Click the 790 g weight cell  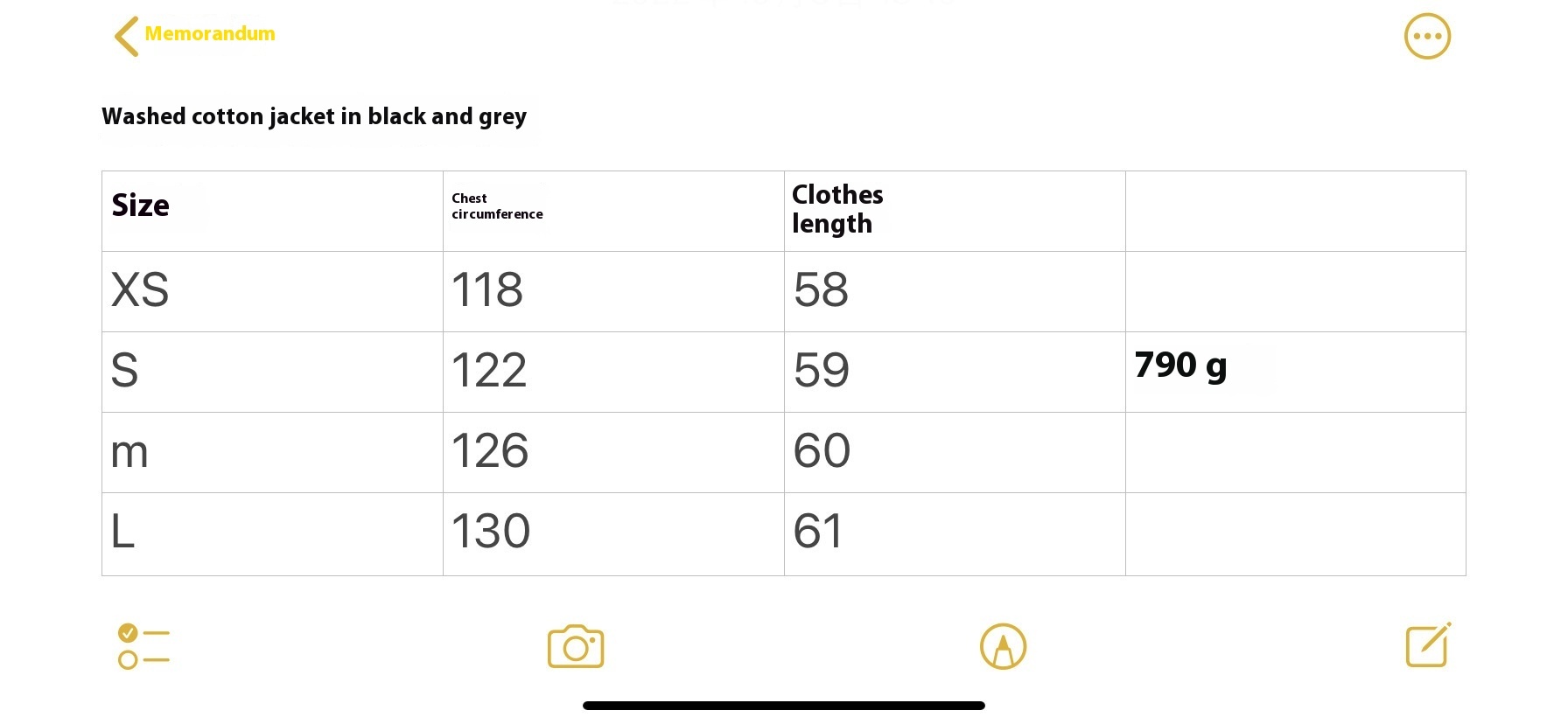(x=1295, y=372)
